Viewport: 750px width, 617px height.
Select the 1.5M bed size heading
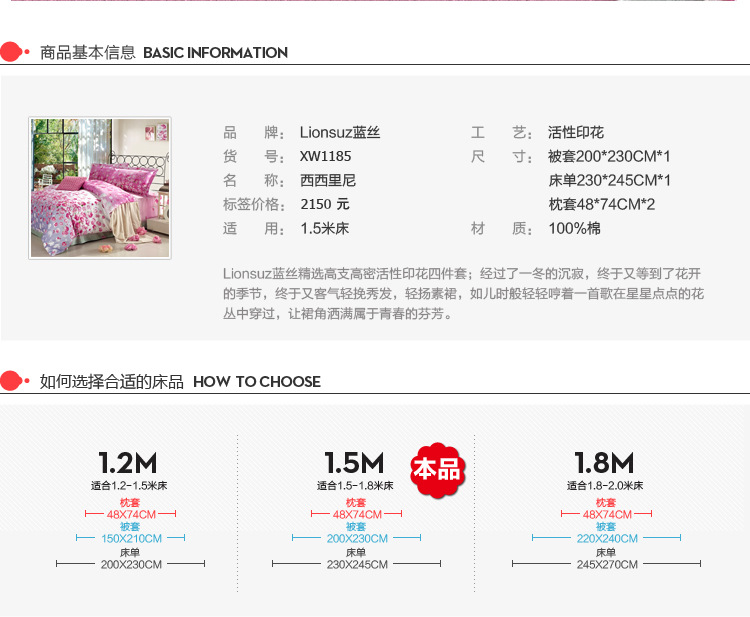[x=354, y=464]
